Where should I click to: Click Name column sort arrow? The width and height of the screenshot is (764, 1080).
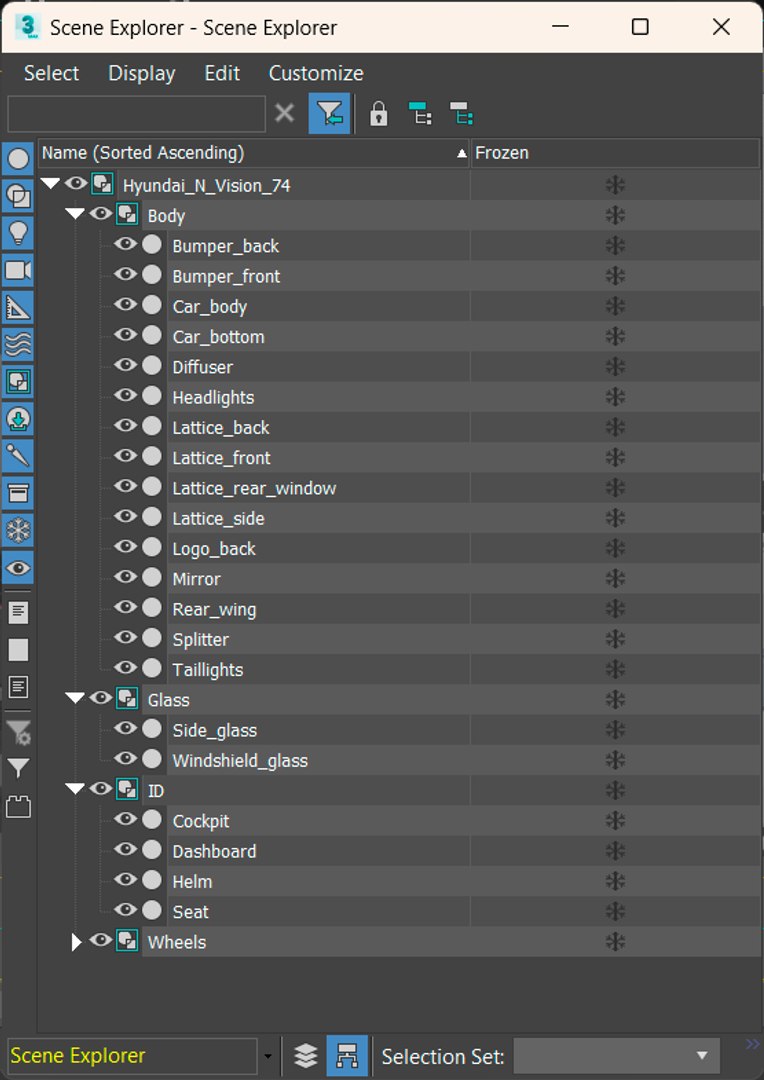462,154
